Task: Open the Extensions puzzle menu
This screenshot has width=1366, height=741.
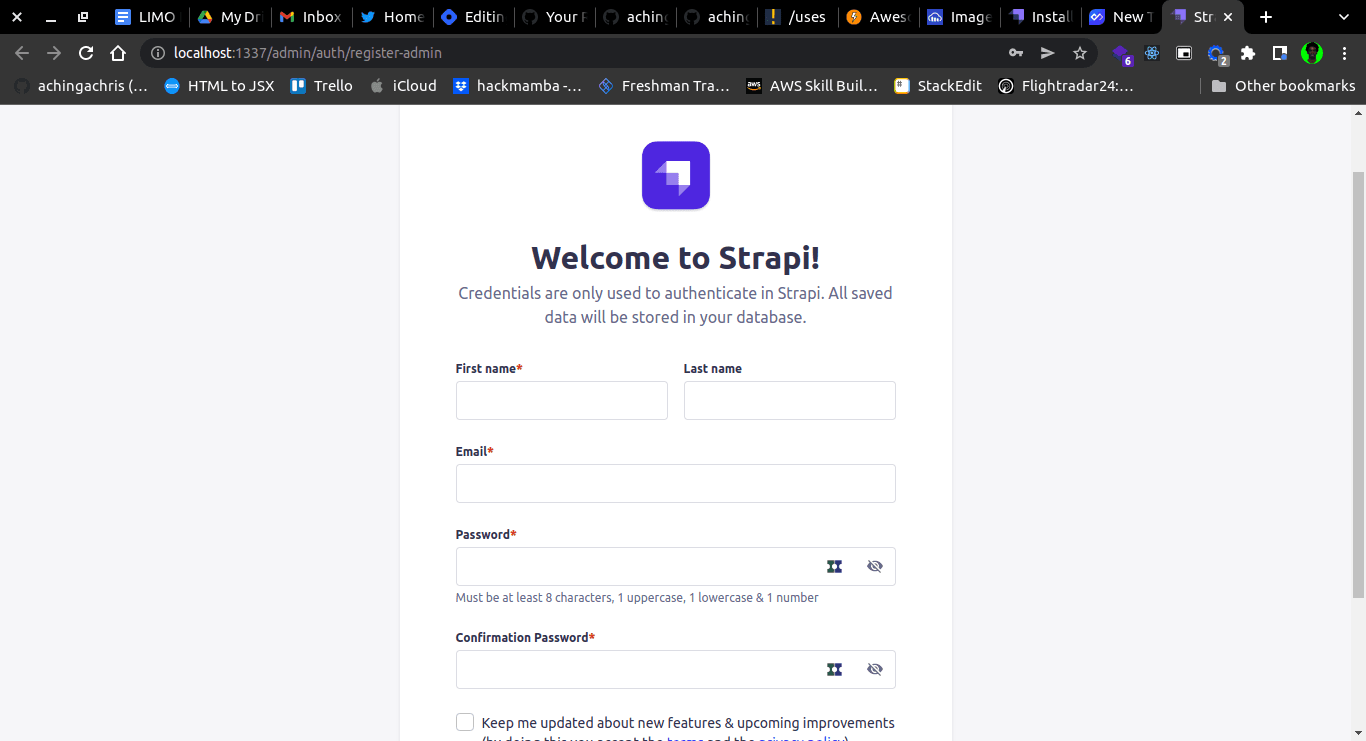Action: point(1248,53)
